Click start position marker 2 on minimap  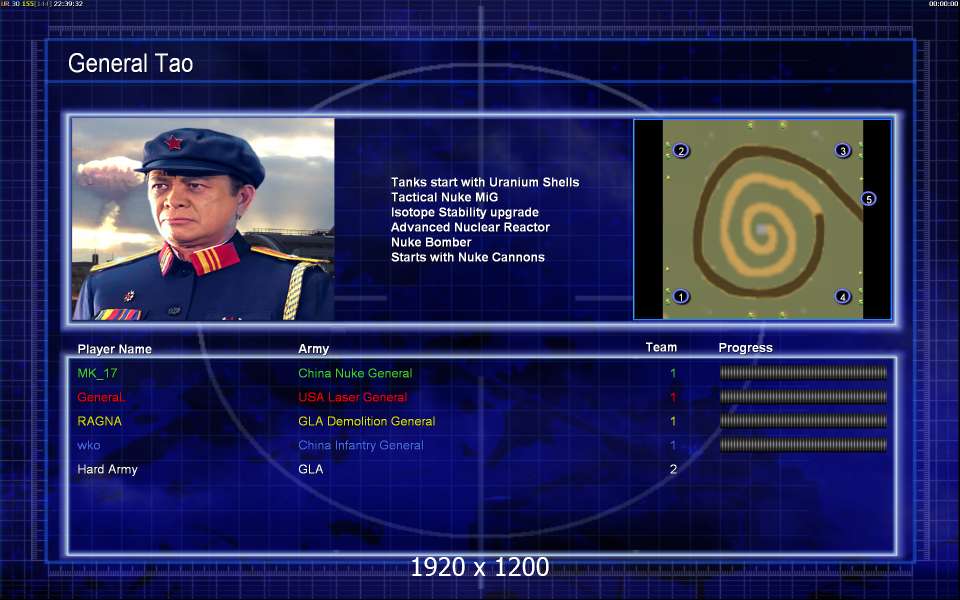pos(681,151)
